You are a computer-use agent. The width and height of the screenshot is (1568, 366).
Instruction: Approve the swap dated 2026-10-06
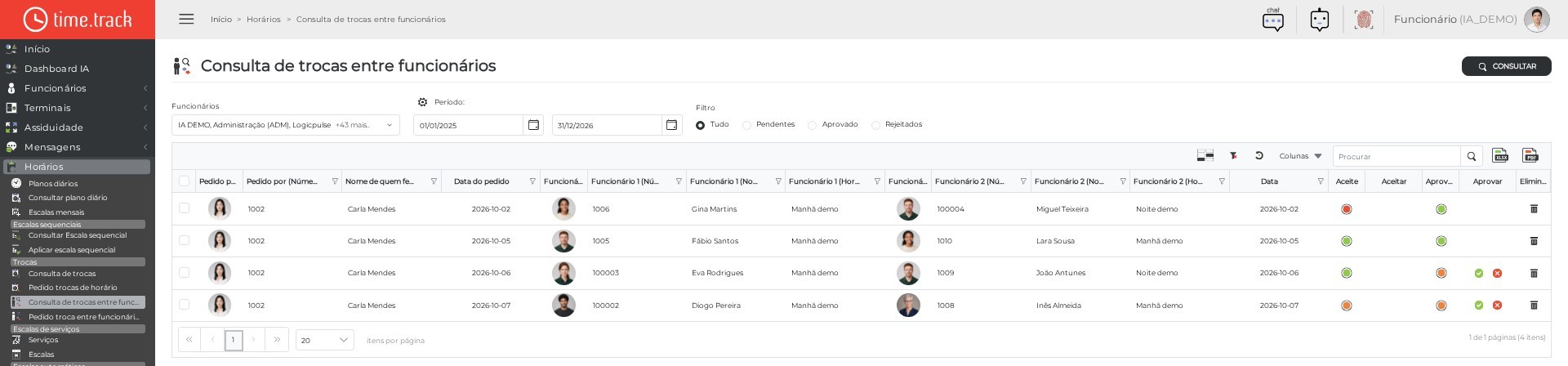click(x=1479, y=273)
